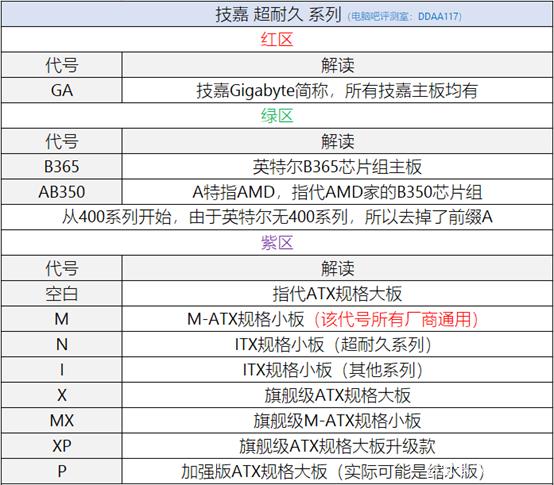Click '旗舰级ATX规格大板' description cell
Image resolution: width=554 pixels, height=485 pixels.
click(337, 395)
